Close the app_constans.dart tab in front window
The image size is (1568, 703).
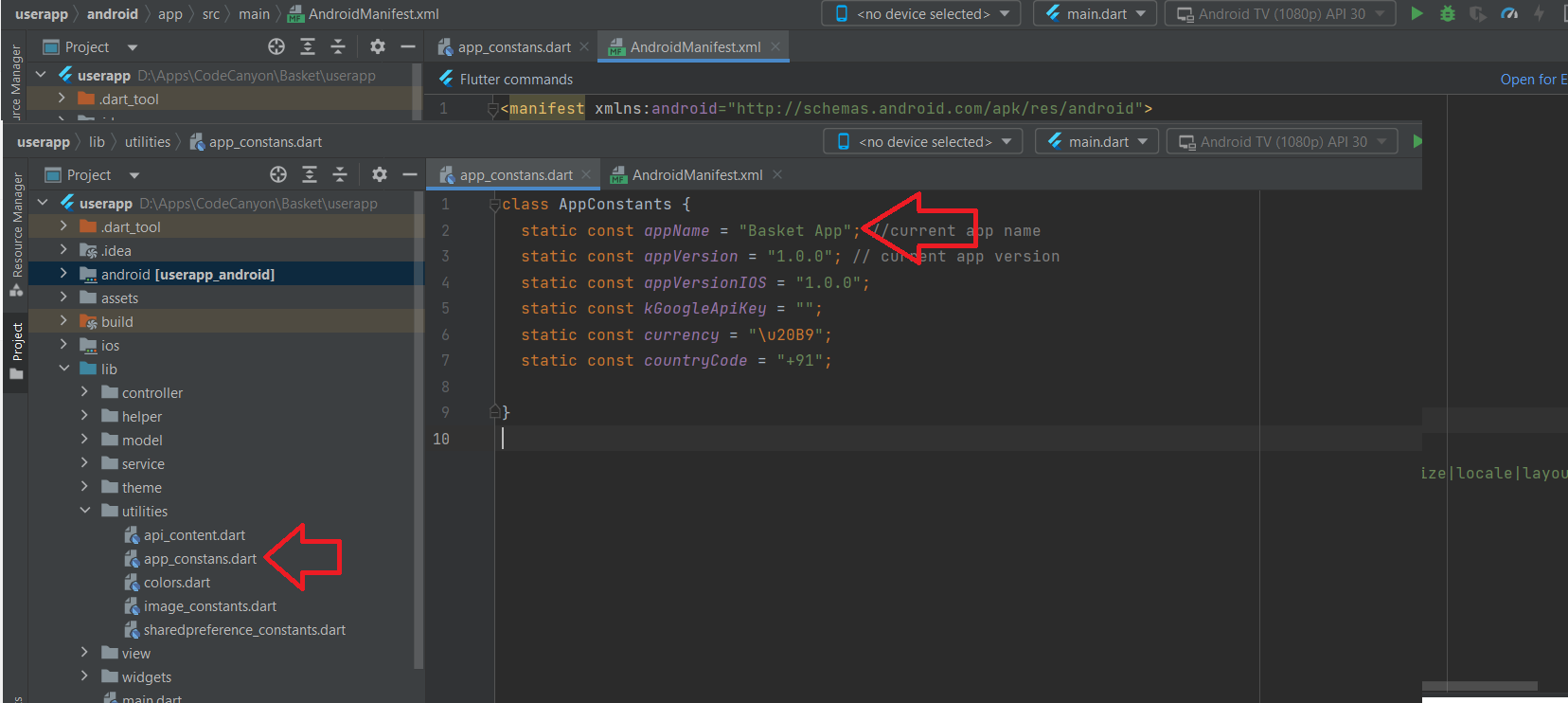(x=586, y=174)
